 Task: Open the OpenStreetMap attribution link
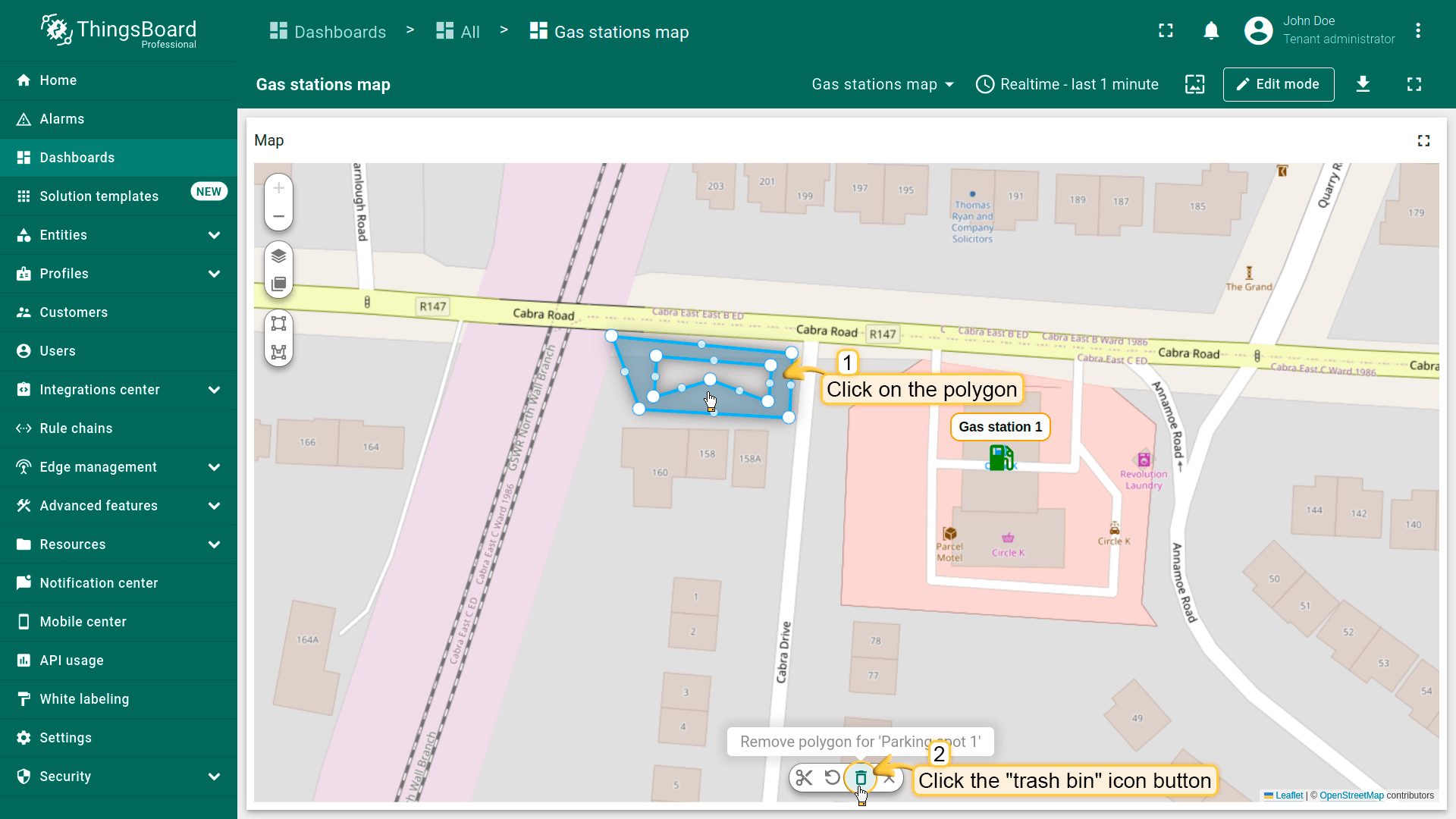[1351, 795]
